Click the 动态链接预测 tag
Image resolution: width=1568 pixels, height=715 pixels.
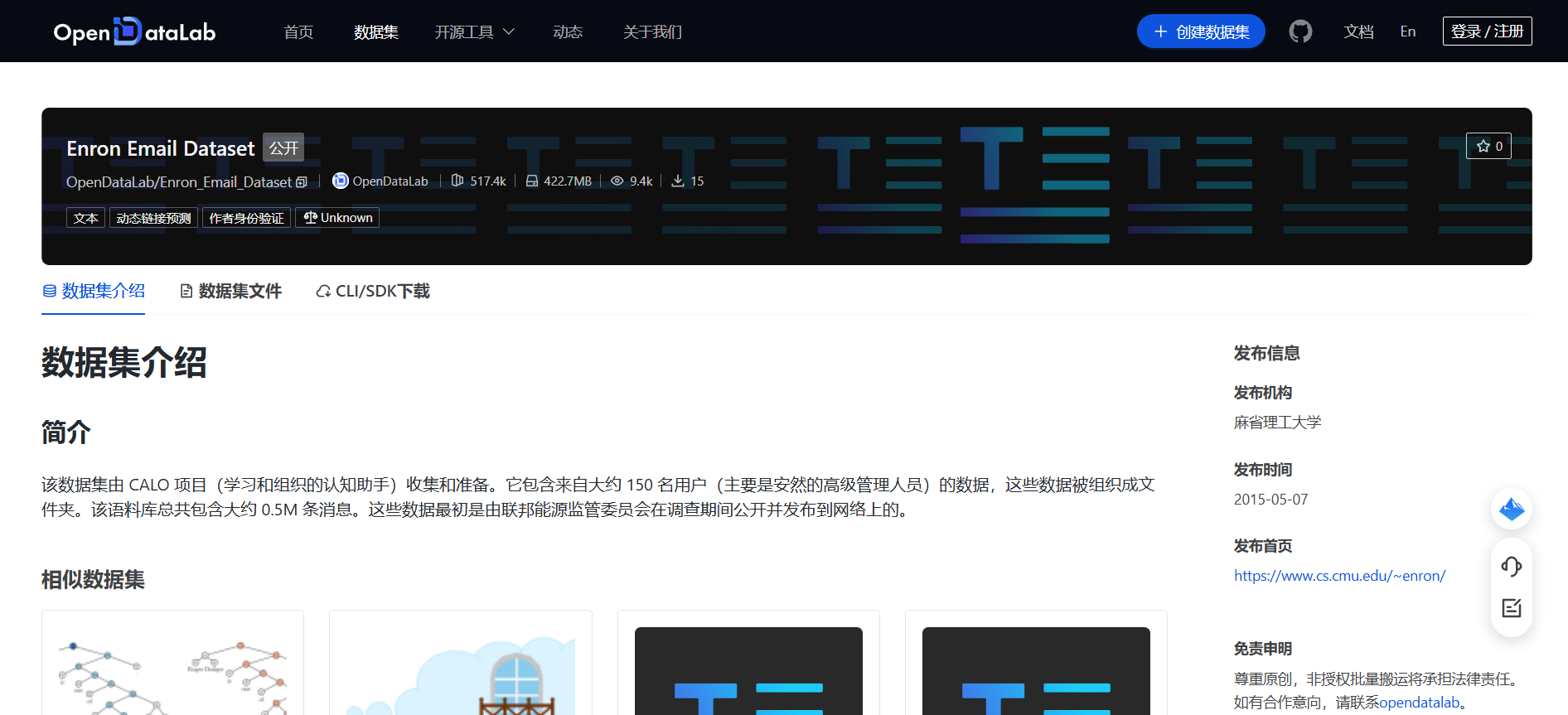[x=153, y=218]
